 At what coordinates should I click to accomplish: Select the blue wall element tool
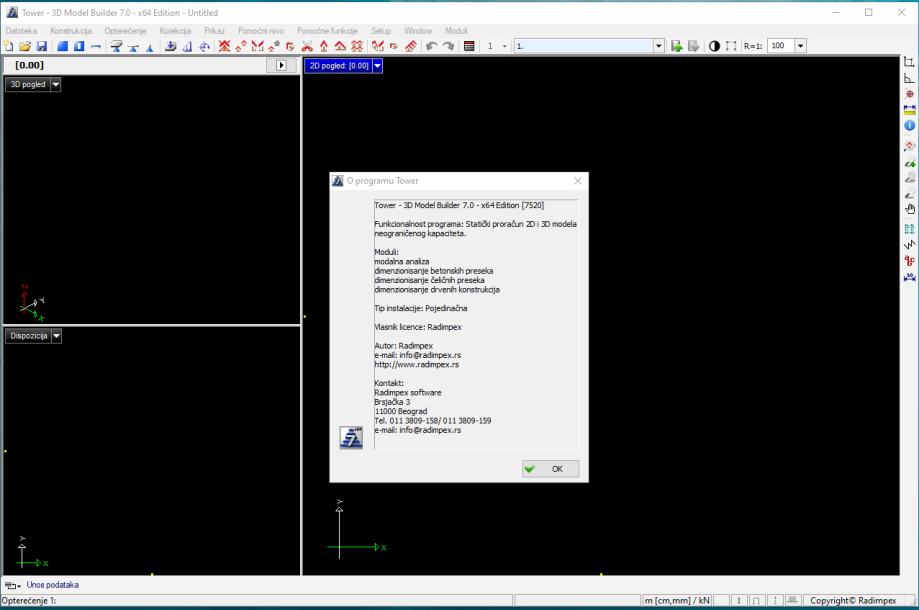[79, 46]
